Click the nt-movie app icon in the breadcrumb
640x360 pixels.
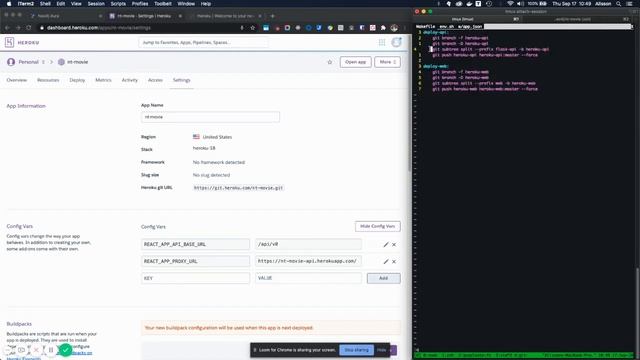(61, 62)
